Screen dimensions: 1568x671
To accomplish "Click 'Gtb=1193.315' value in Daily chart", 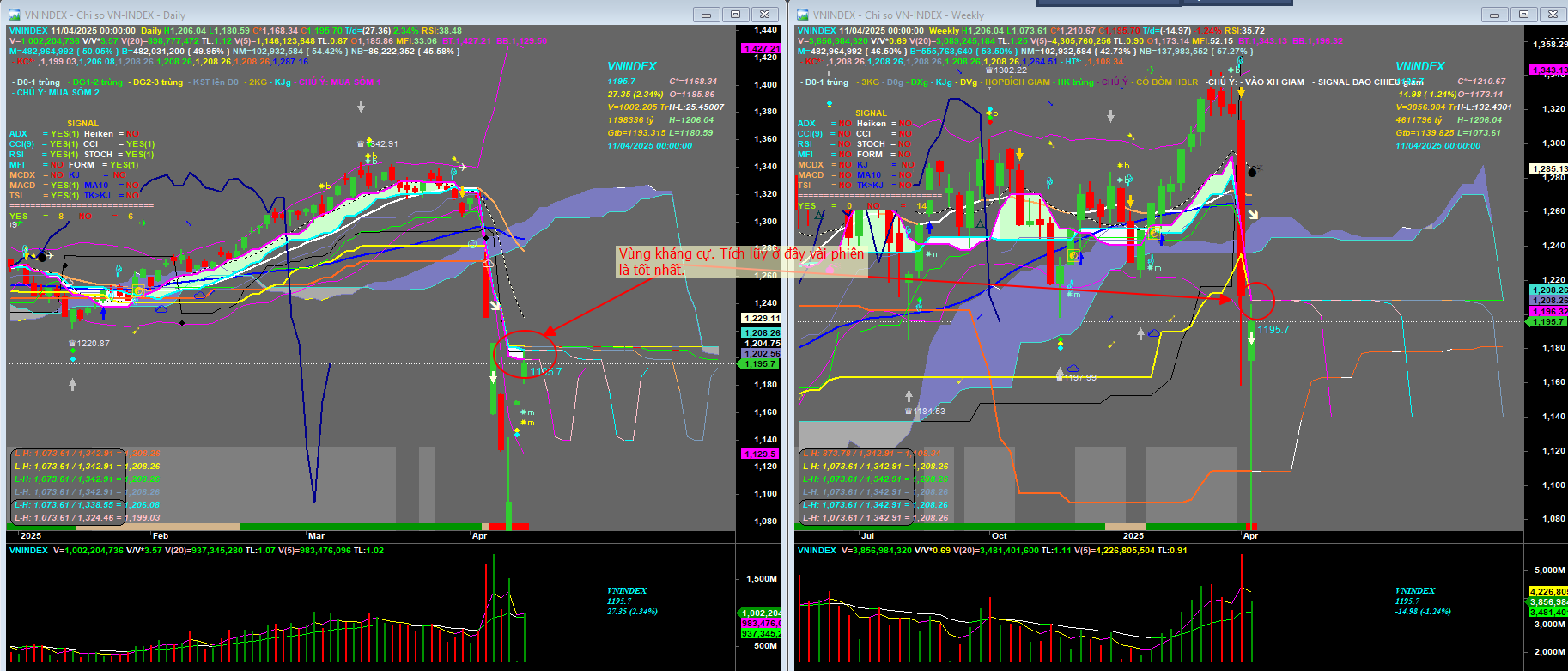I will 636,133.
